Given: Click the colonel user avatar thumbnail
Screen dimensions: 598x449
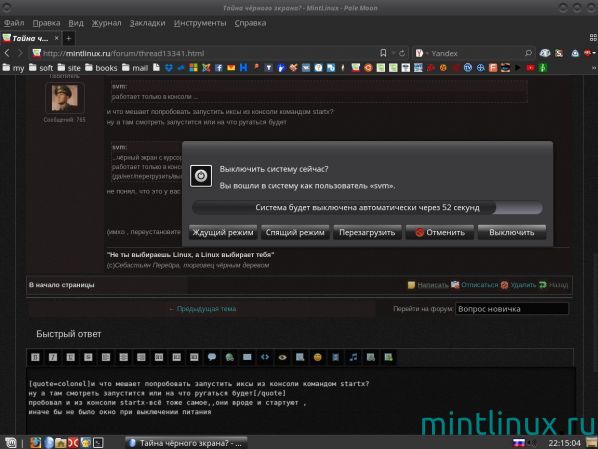Looking at the screenshot, I should (64, 98).
